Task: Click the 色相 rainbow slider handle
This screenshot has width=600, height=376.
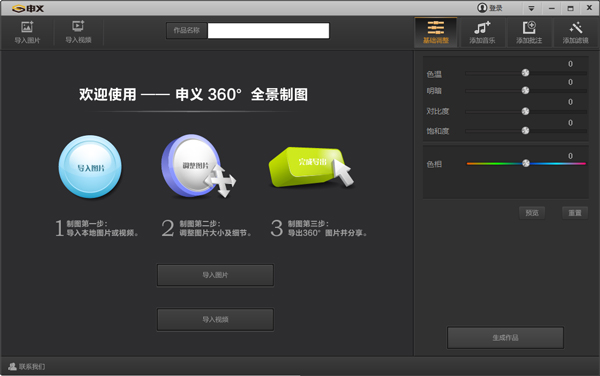Action: 526,163
